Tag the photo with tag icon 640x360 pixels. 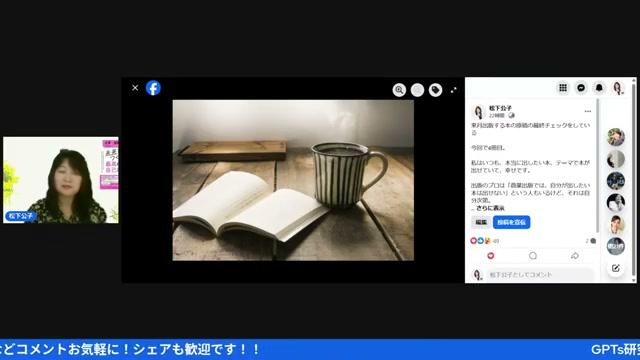(x=436, y=90)
